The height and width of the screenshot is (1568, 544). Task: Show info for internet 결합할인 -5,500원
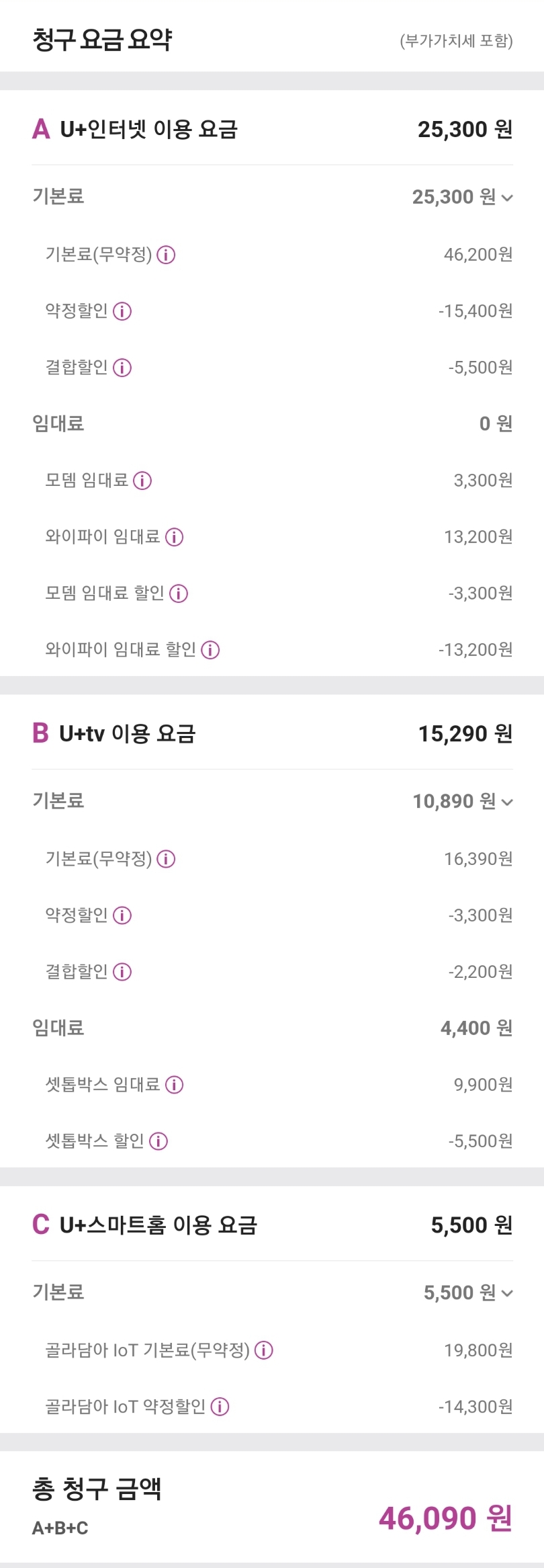(122, 368)
